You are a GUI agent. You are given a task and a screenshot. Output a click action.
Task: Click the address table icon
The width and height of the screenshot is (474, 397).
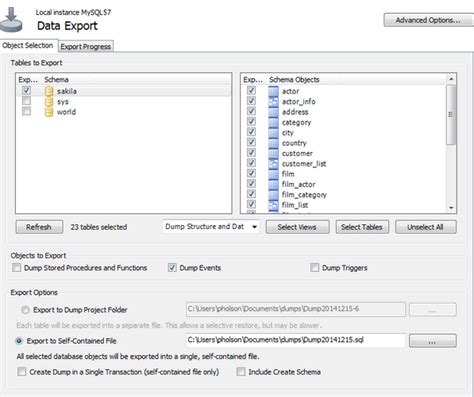click(x=273, y=112)
